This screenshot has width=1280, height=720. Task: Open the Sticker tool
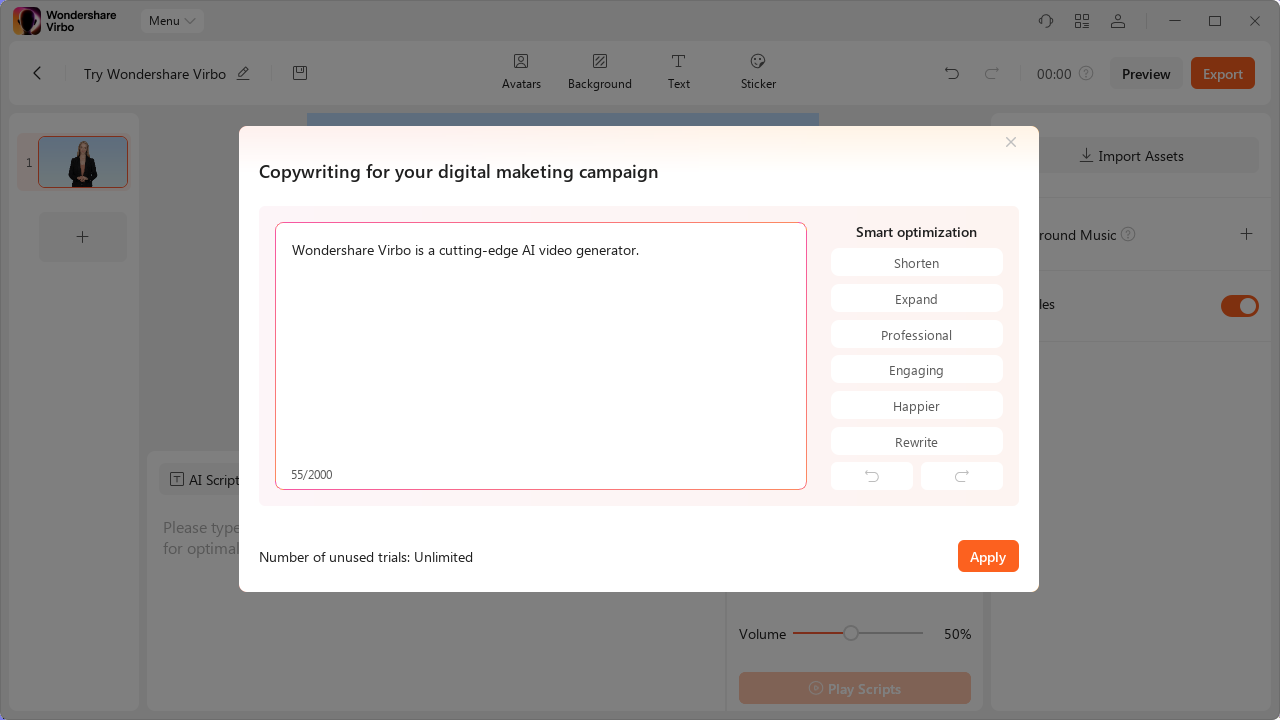(758, 72)
